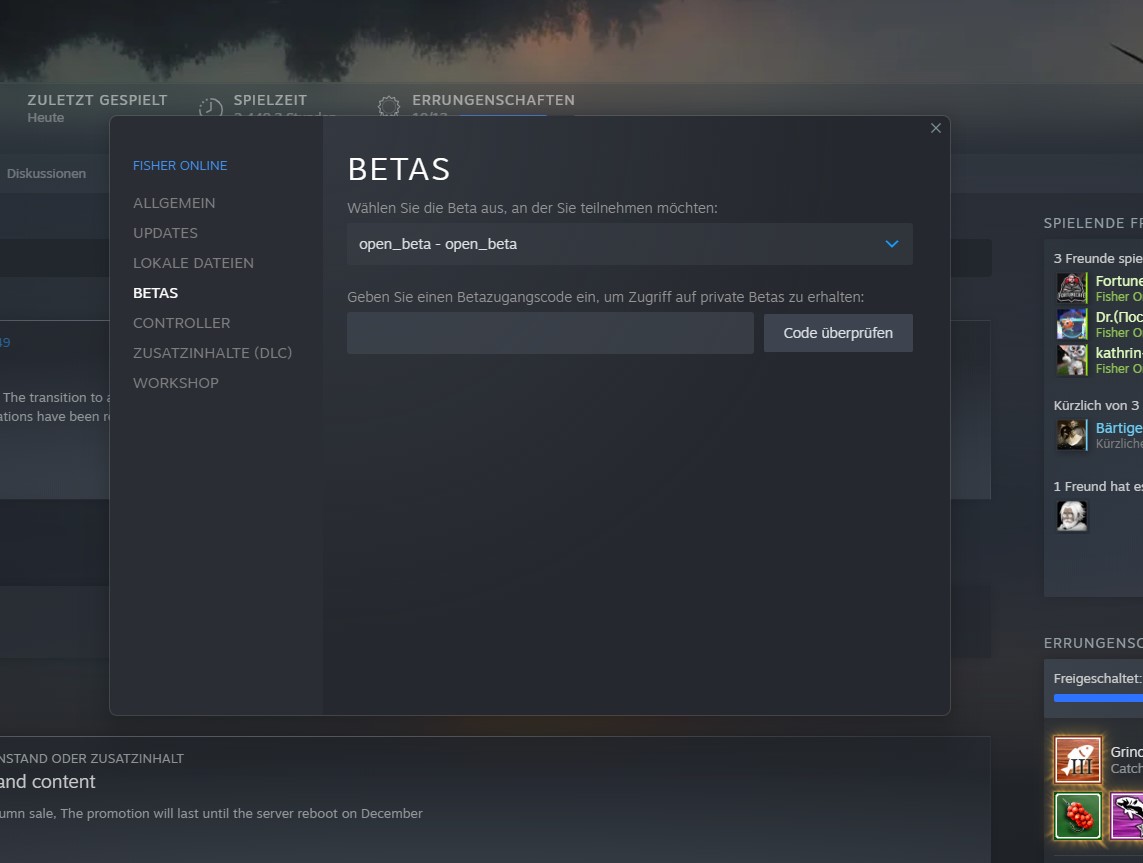Expand the open_beta selection dropdown
Screen dimensions: 1143x863
tap(630, 244)
